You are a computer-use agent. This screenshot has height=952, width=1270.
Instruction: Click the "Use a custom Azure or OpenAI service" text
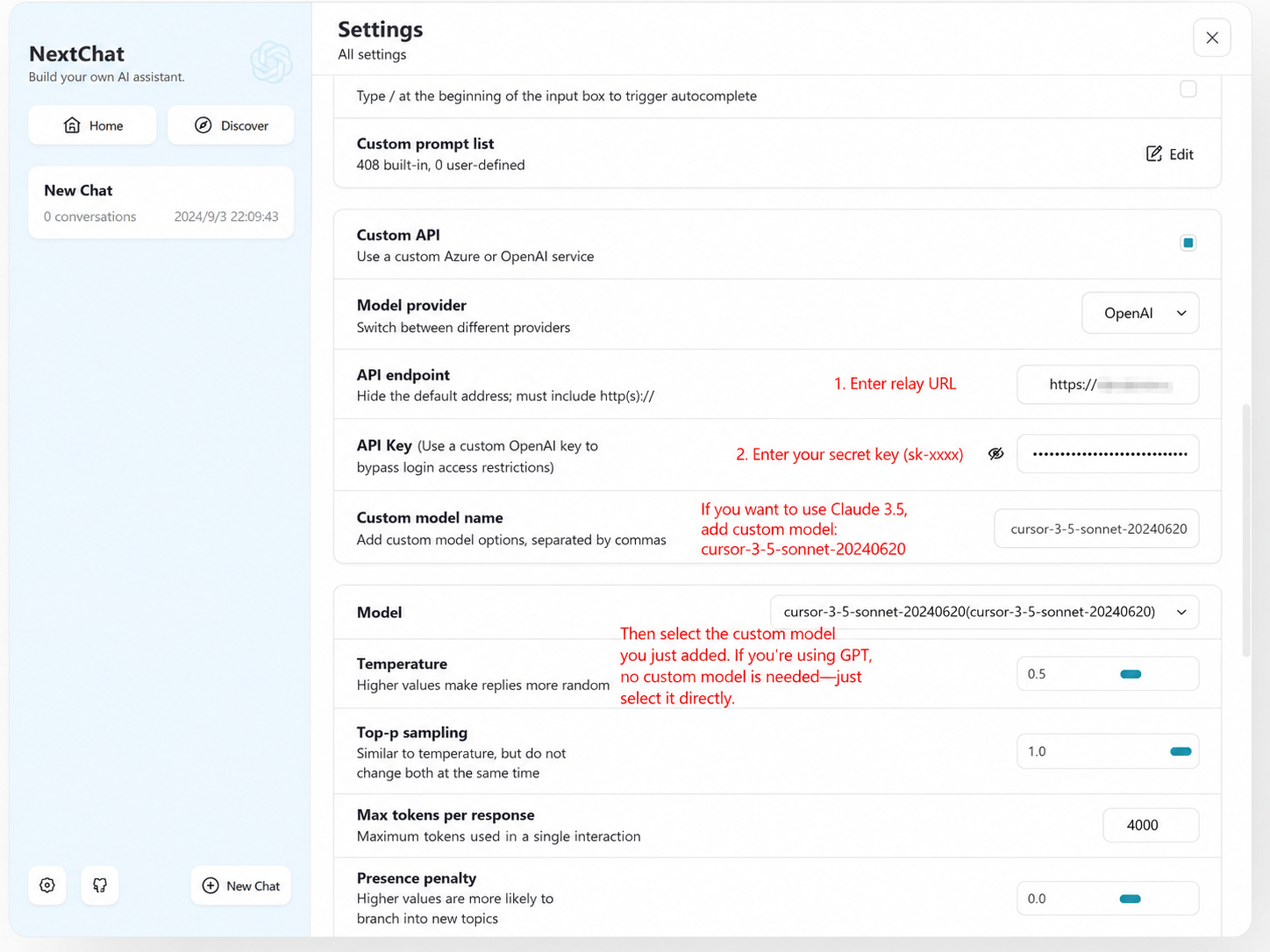point(475,257)
